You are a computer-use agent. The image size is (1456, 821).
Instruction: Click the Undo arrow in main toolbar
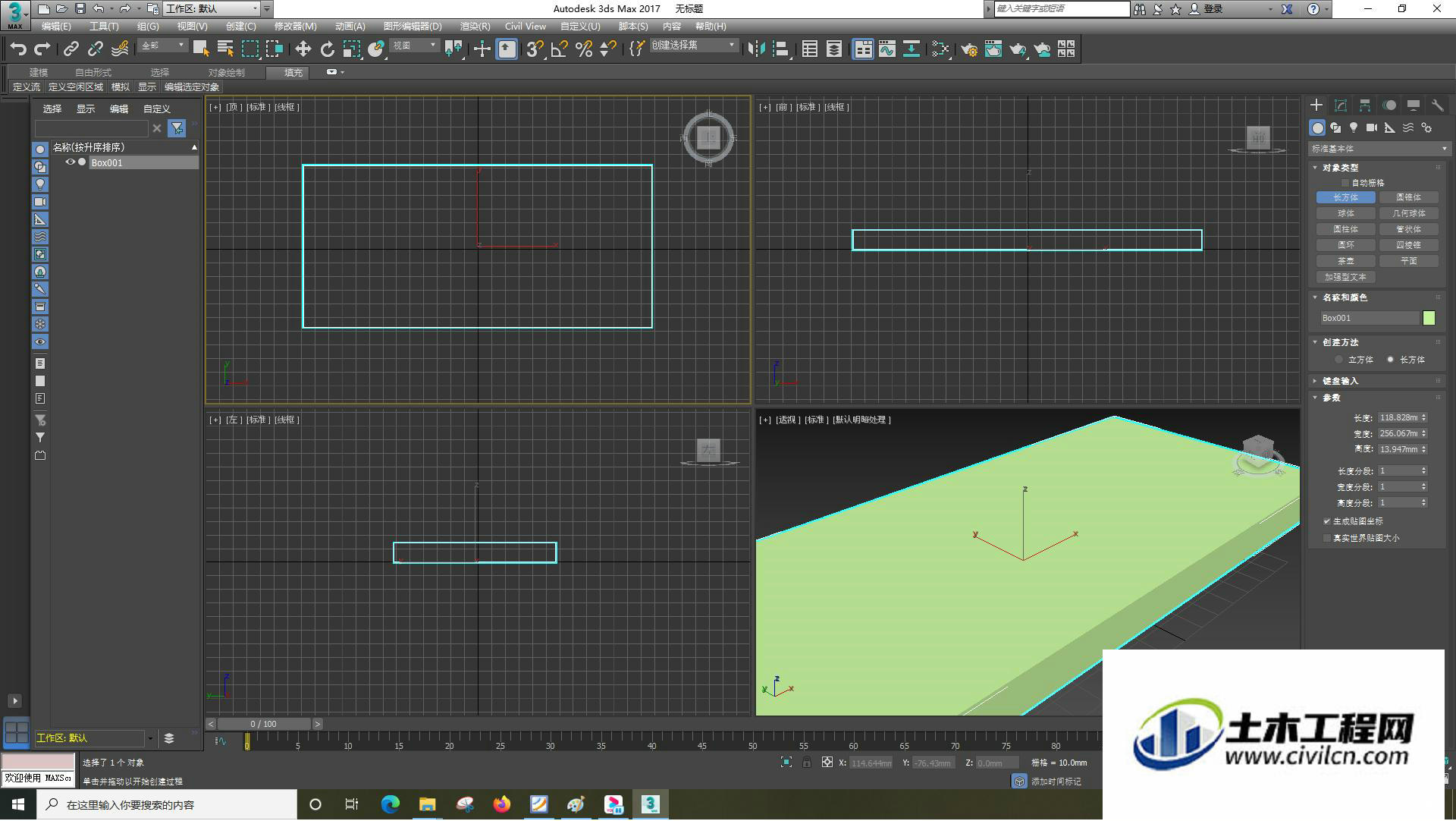tap(18, 49)
